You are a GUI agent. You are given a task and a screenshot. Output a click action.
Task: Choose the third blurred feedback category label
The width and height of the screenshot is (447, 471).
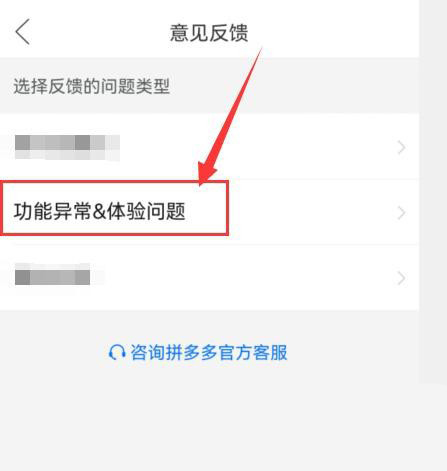[x=52, y=274]
